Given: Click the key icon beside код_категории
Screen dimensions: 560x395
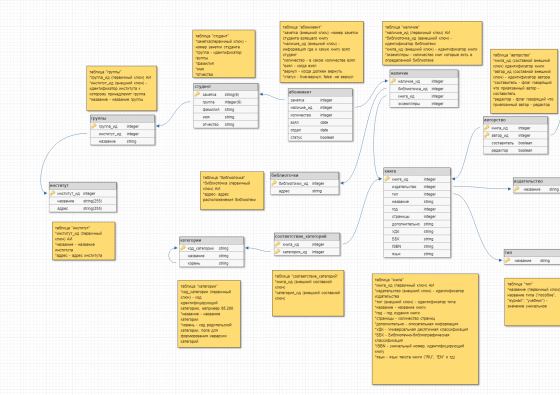Looking at the screenshot, I should coord(183,248).
